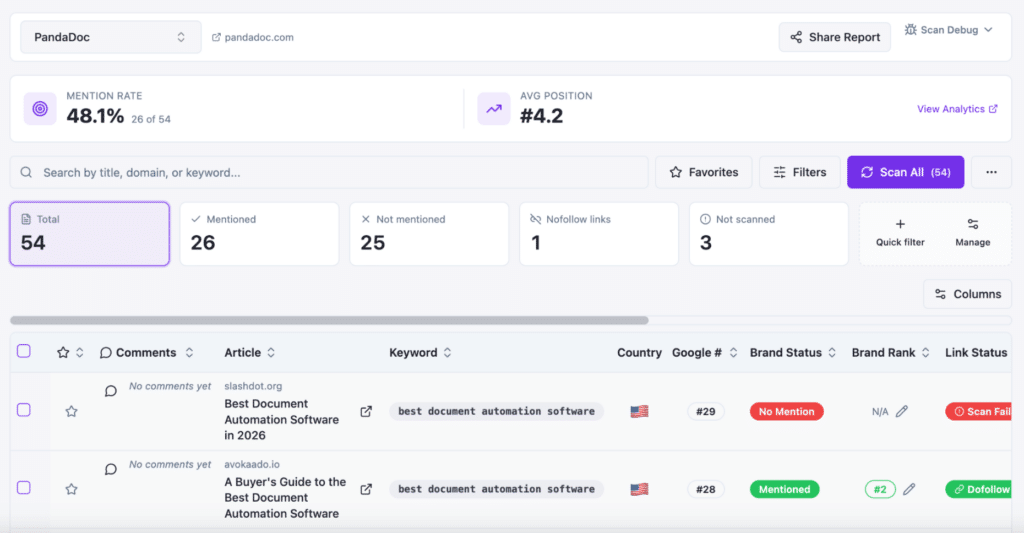Click the avg position trend icon
1024x533 pixels.
click(494, 108)
